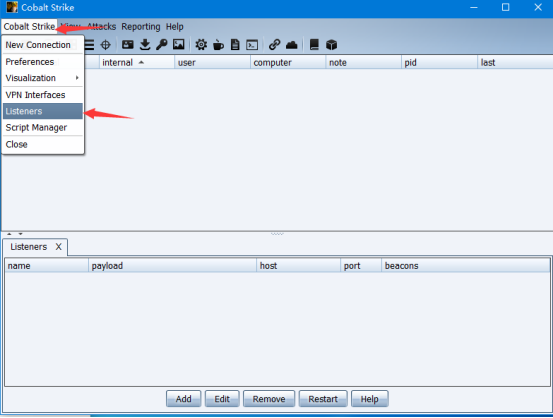
Task: Click the pid column header
Action: tap(439, 62)
